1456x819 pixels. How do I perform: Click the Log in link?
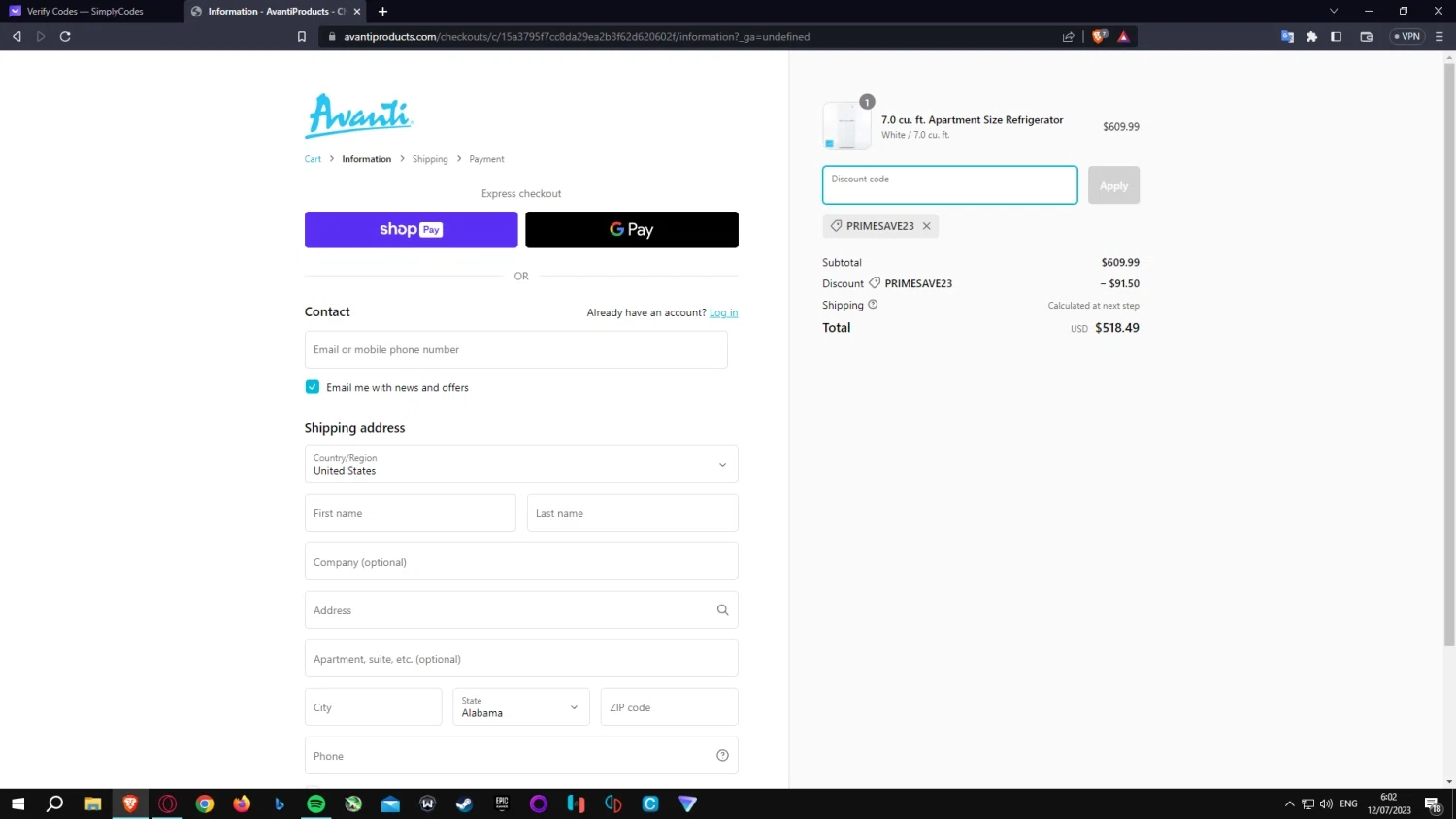[723, 312]
